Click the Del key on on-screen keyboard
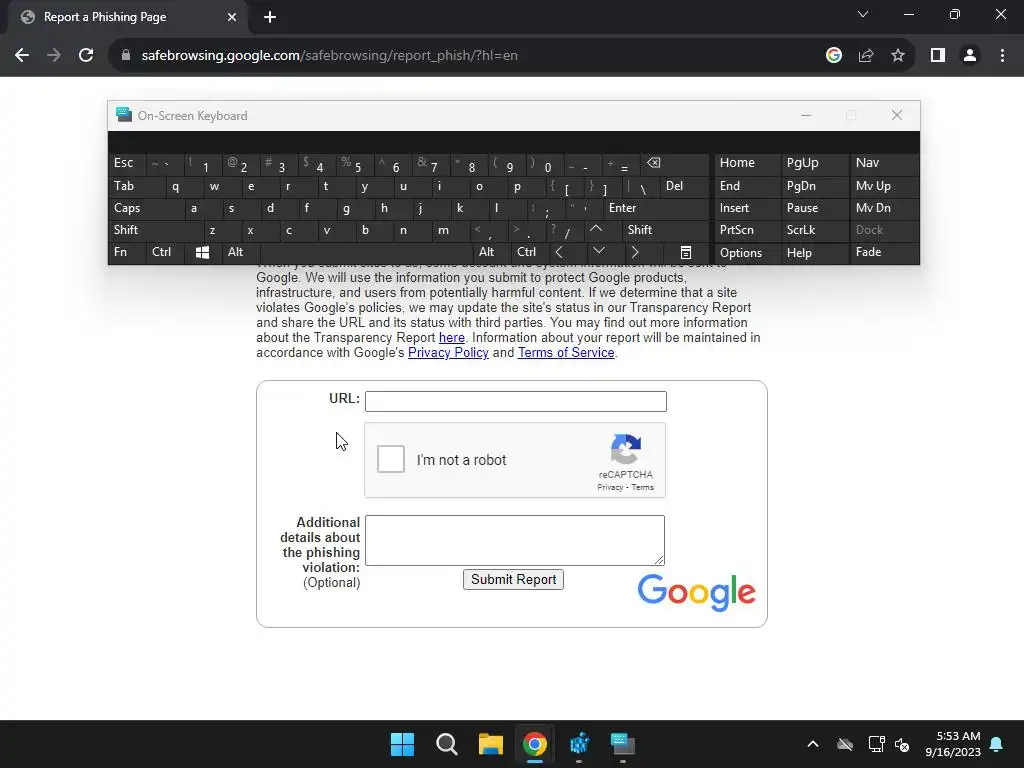Viewport: 1024px width, 768px height. (684, 186)
